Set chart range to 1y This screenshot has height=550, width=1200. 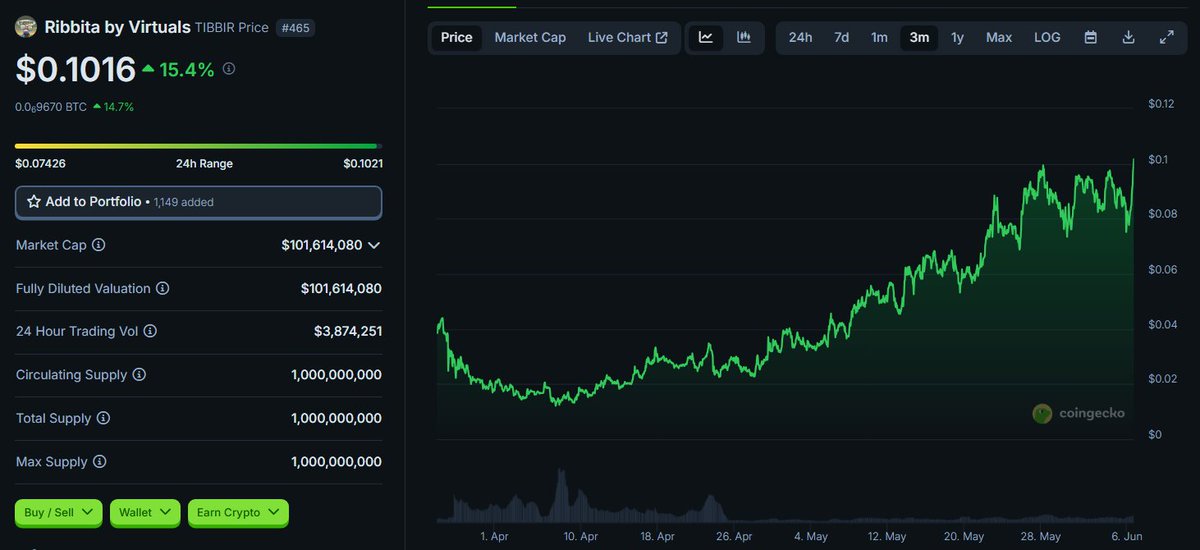pos(957,37)
